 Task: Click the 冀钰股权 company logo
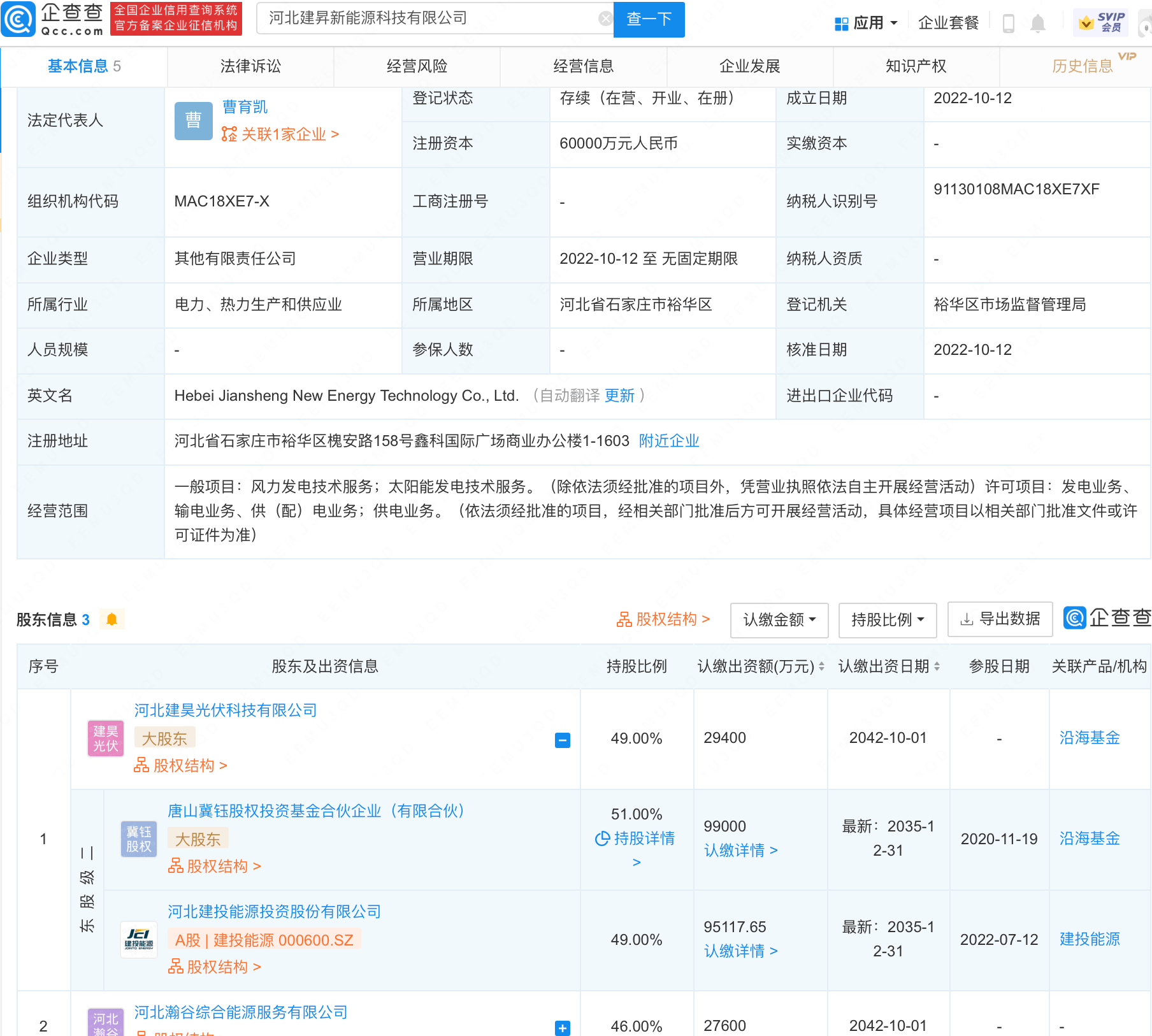tap(139, 839)
